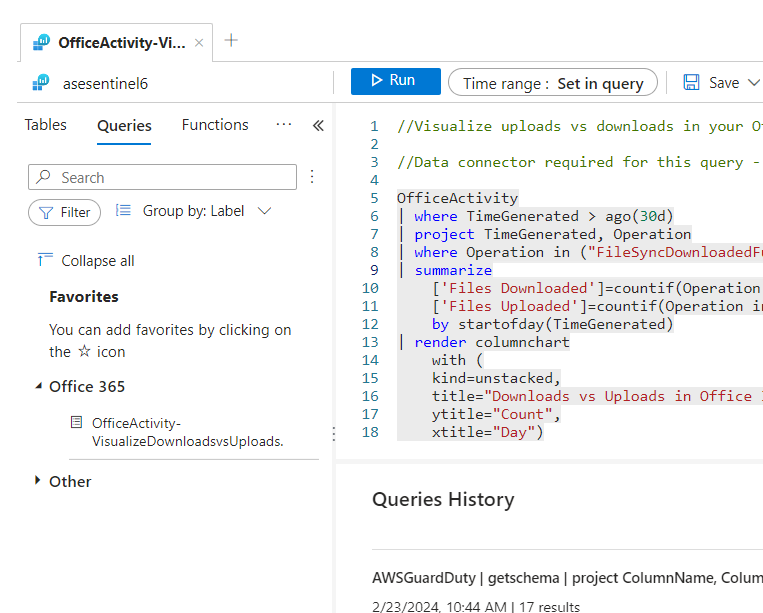Viewport: 763px width, 613px height.
Task: Close the OfficeActivity-Vi... query tab
Action: tap(199, 43)
